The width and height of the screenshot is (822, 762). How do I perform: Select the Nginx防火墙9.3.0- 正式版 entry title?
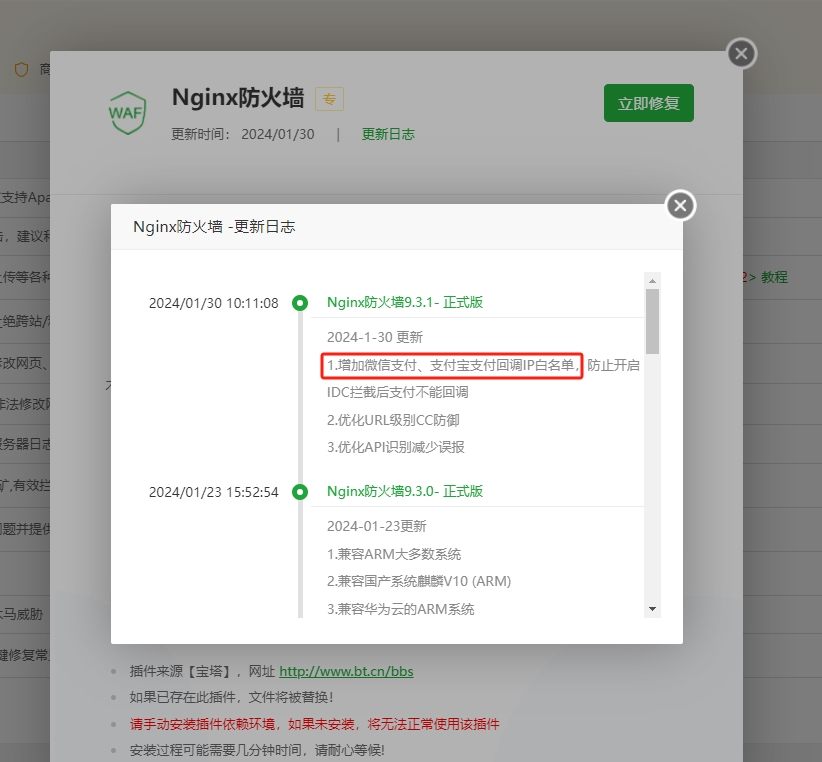coord(405,491)
